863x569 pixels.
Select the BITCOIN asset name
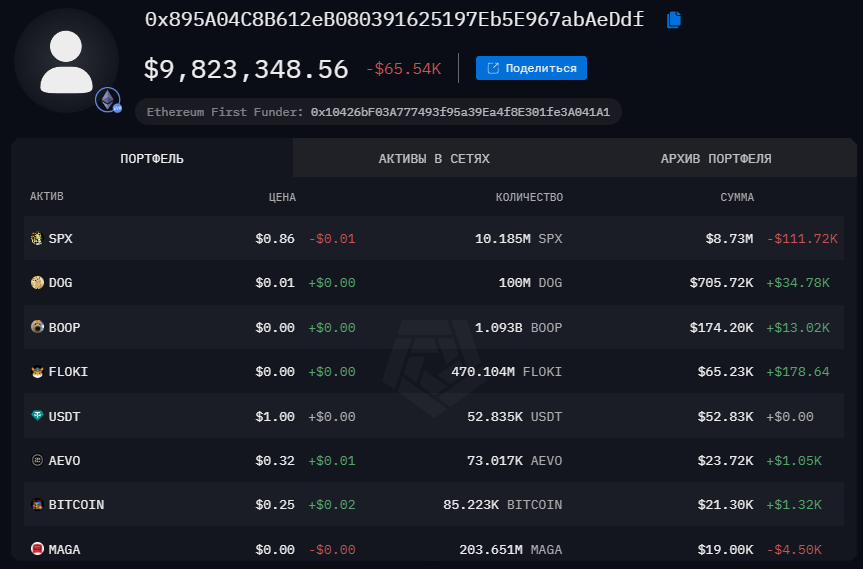point(77,505)
